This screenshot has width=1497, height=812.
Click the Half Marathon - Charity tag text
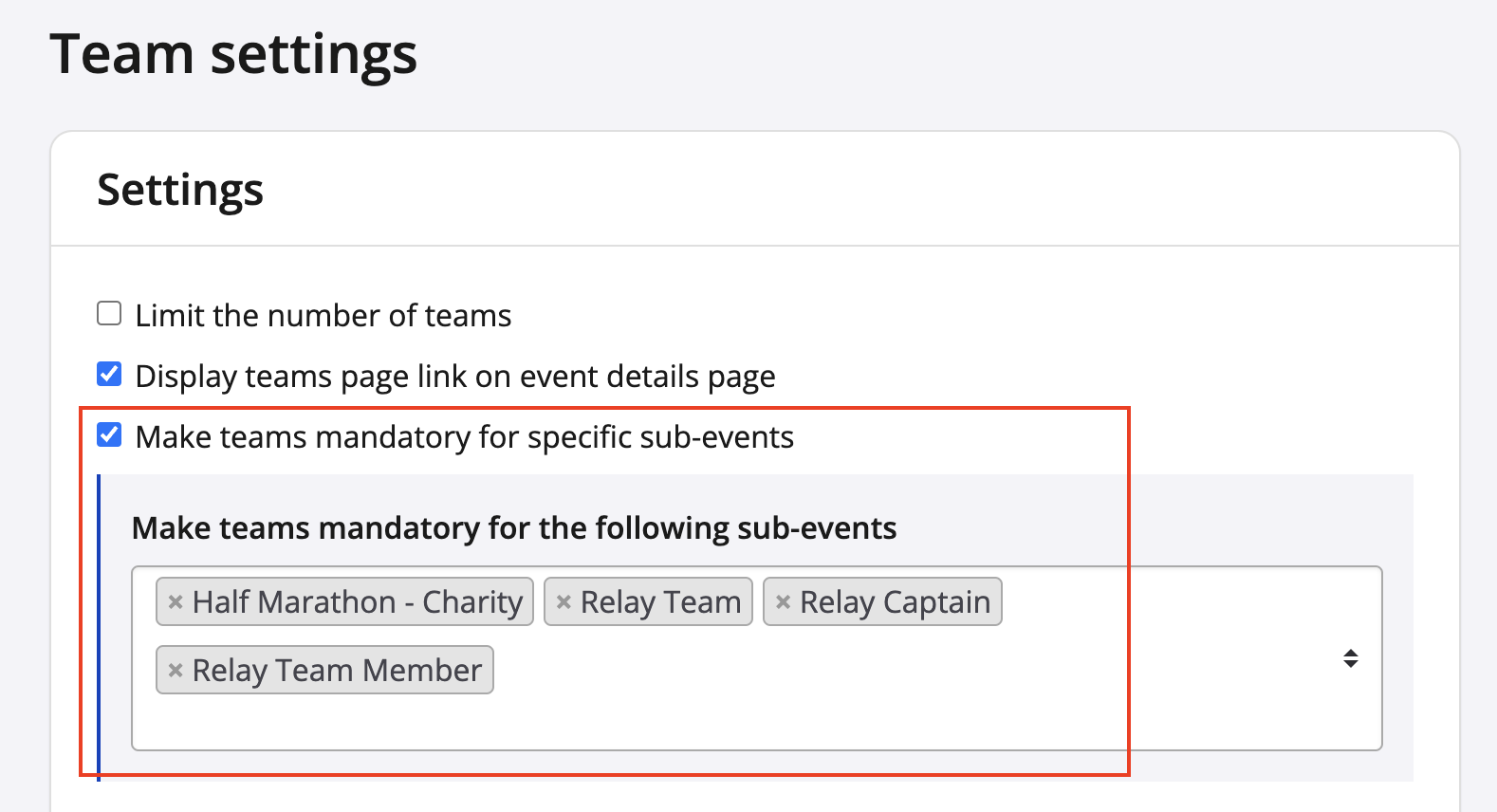pos(357,602)
